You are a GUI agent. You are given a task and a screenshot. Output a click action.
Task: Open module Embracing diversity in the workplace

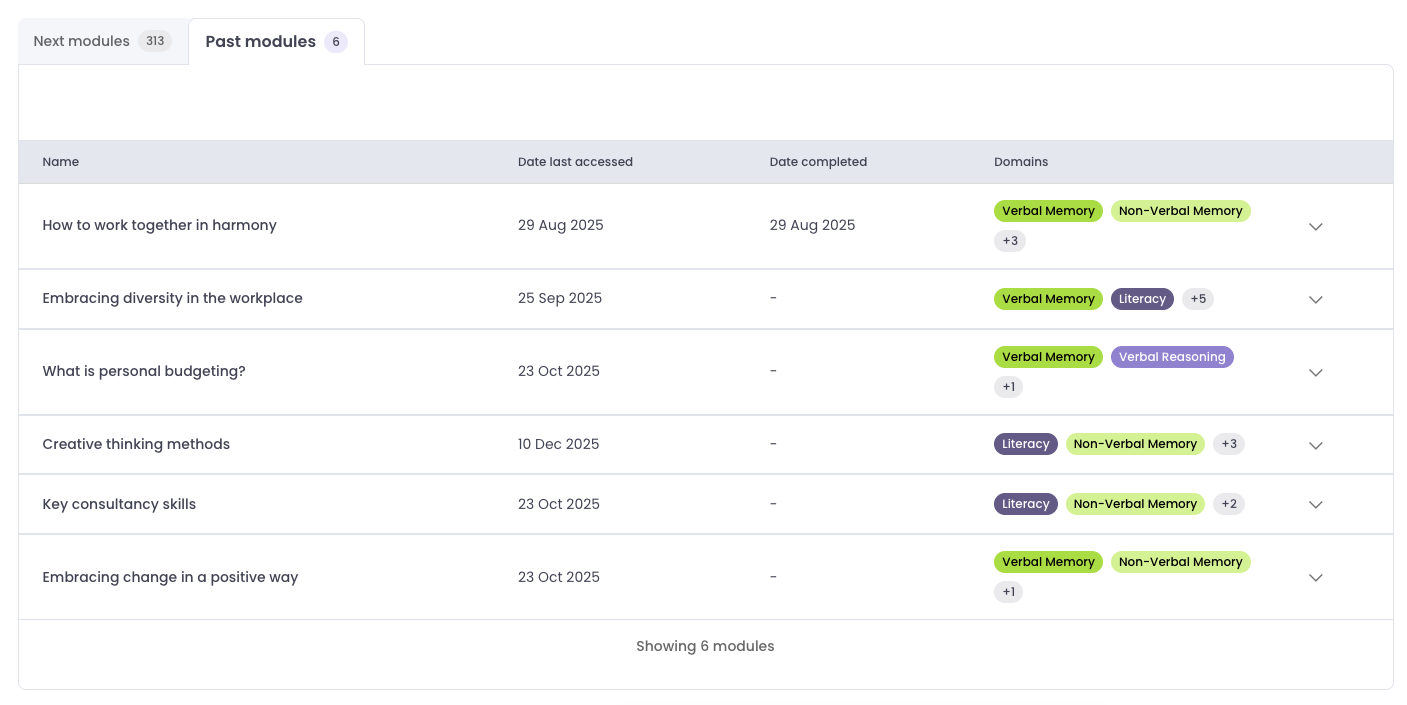172,298
